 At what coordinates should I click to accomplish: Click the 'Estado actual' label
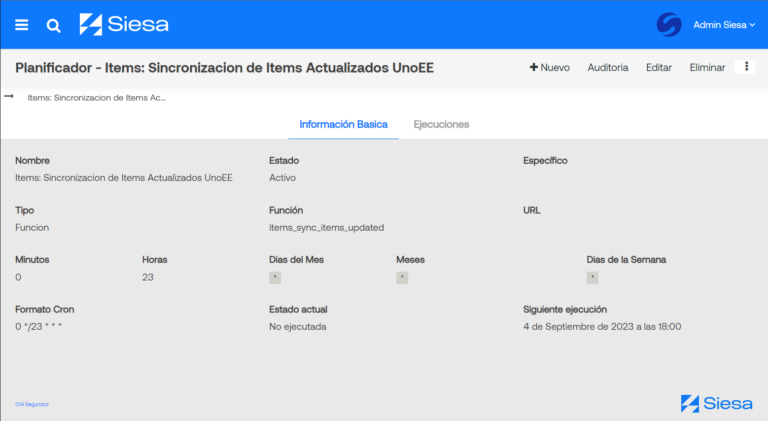(298, 309)
